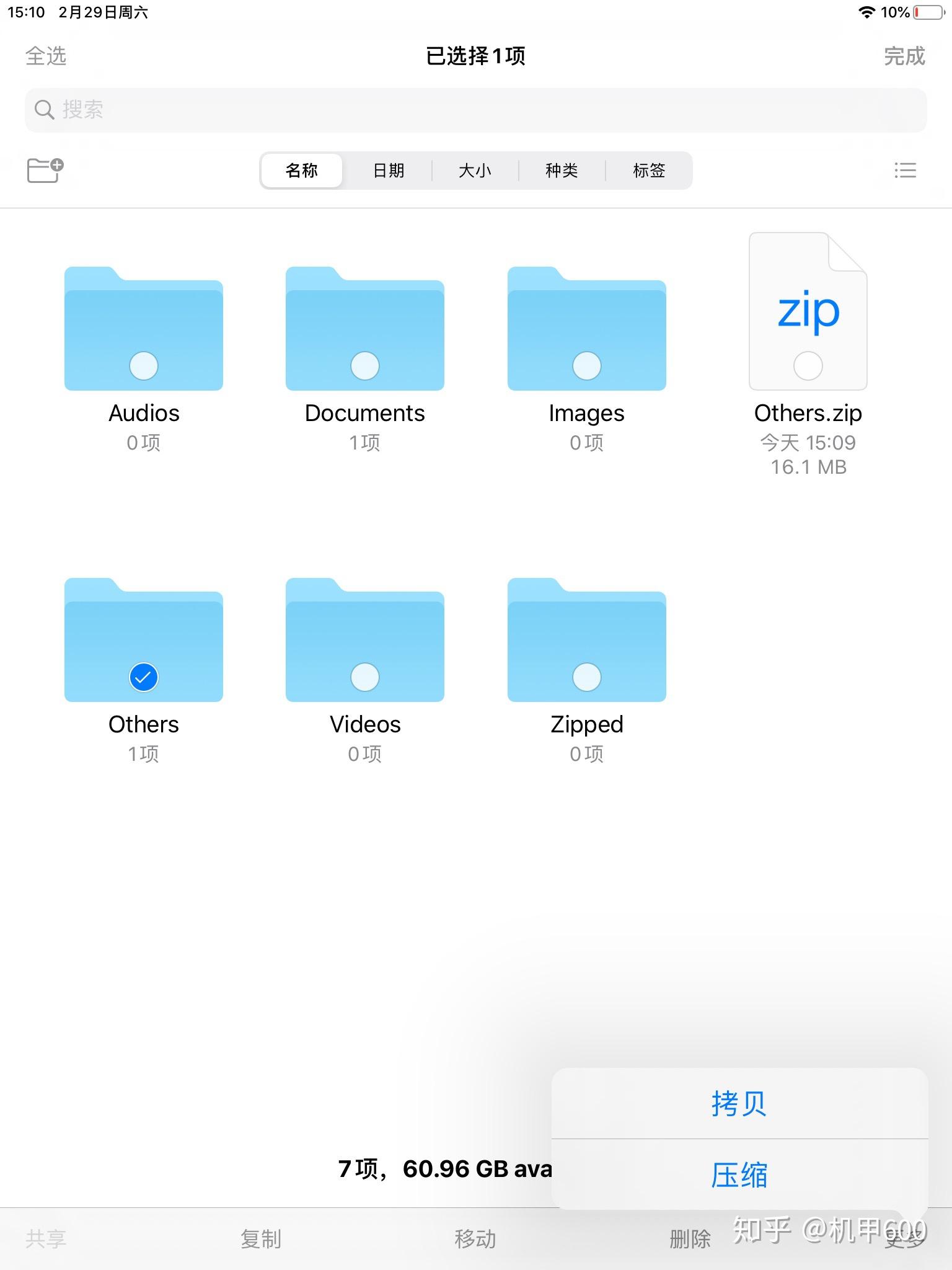The height and width of the screenshot is (1270, 952).
Task: Open the Zipped folder icon
Action: [x=587, y=640]
